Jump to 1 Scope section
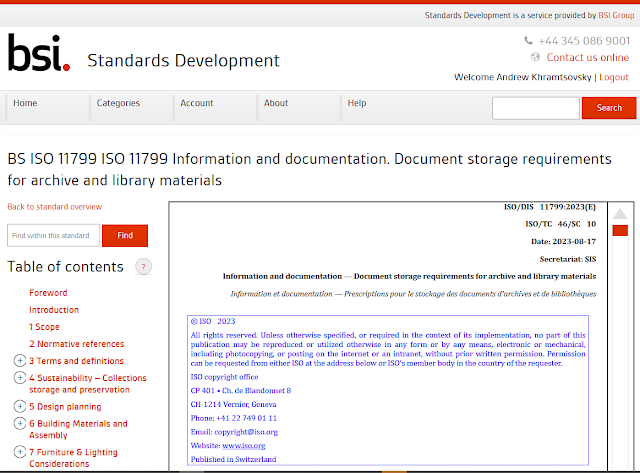 44,327
